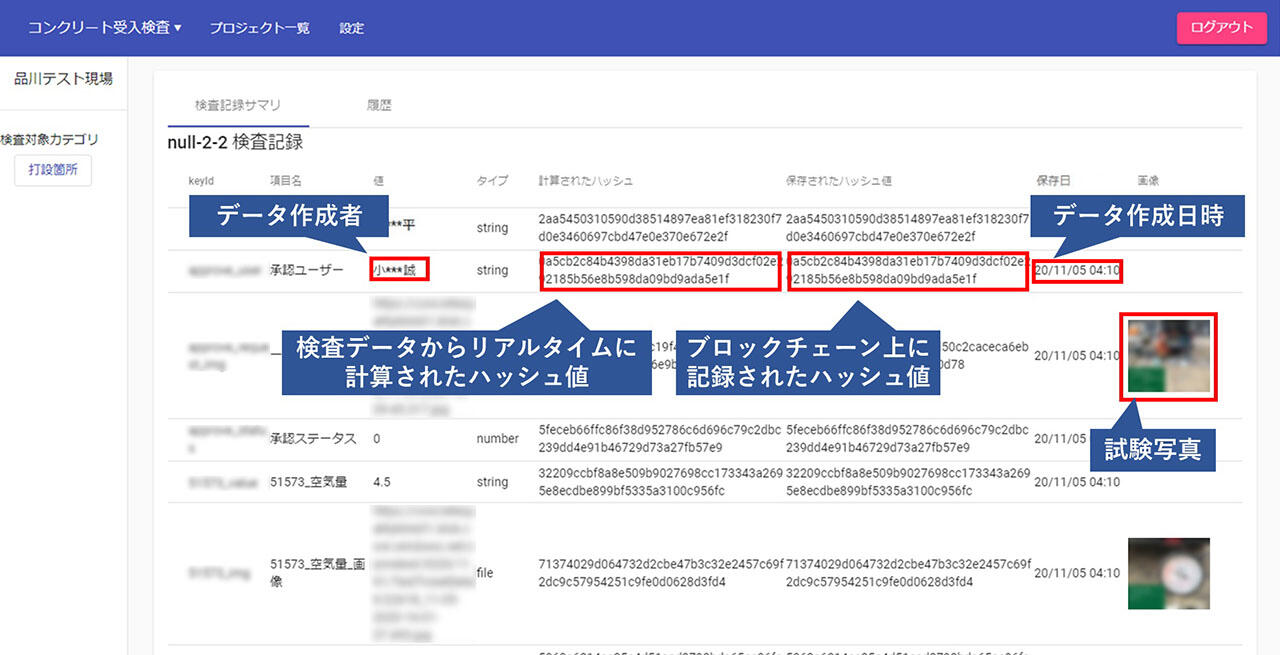
Task: Open the 51573_空気量_画像 gauge thumbnail
Action: (x=1168, y=573)
